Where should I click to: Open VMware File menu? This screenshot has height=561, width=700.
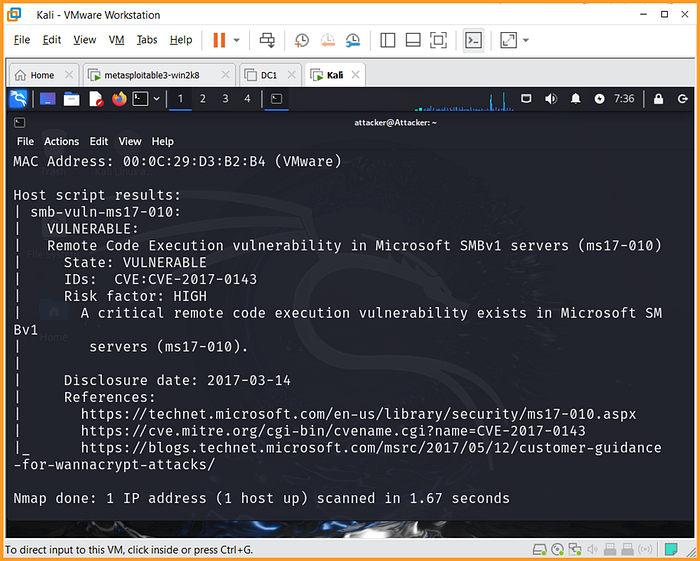[22, 40]
